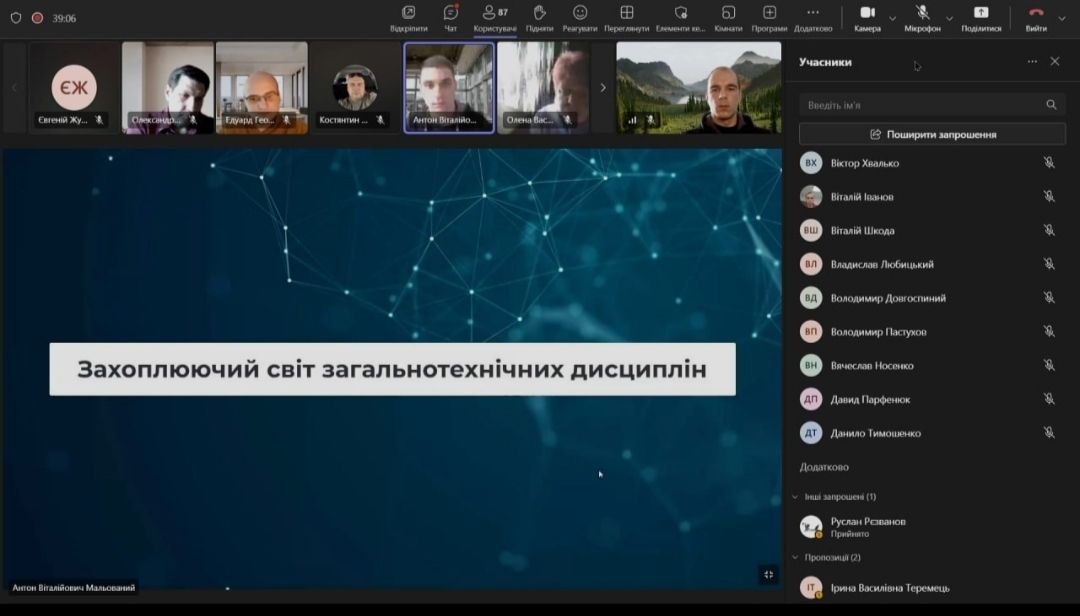Collapse the Інші запрошені (1) section
1080x616 pixels.
click(x=795, y=497)
